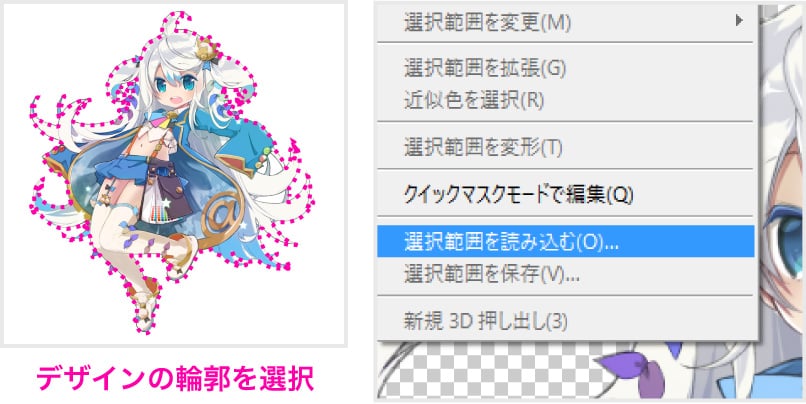
Task: Click the character's dark shoulder bag
Action: tap(170, 193)
